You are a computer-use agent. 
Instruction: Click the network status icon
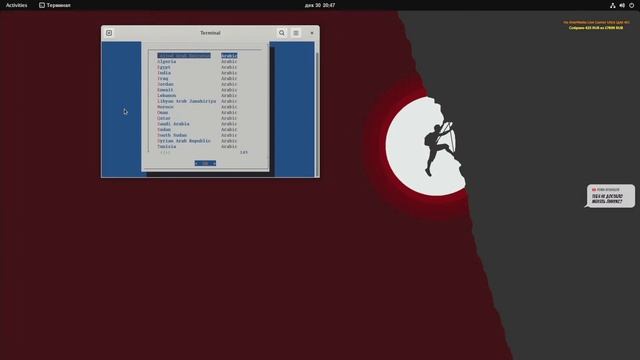click(x=613, y=5)
